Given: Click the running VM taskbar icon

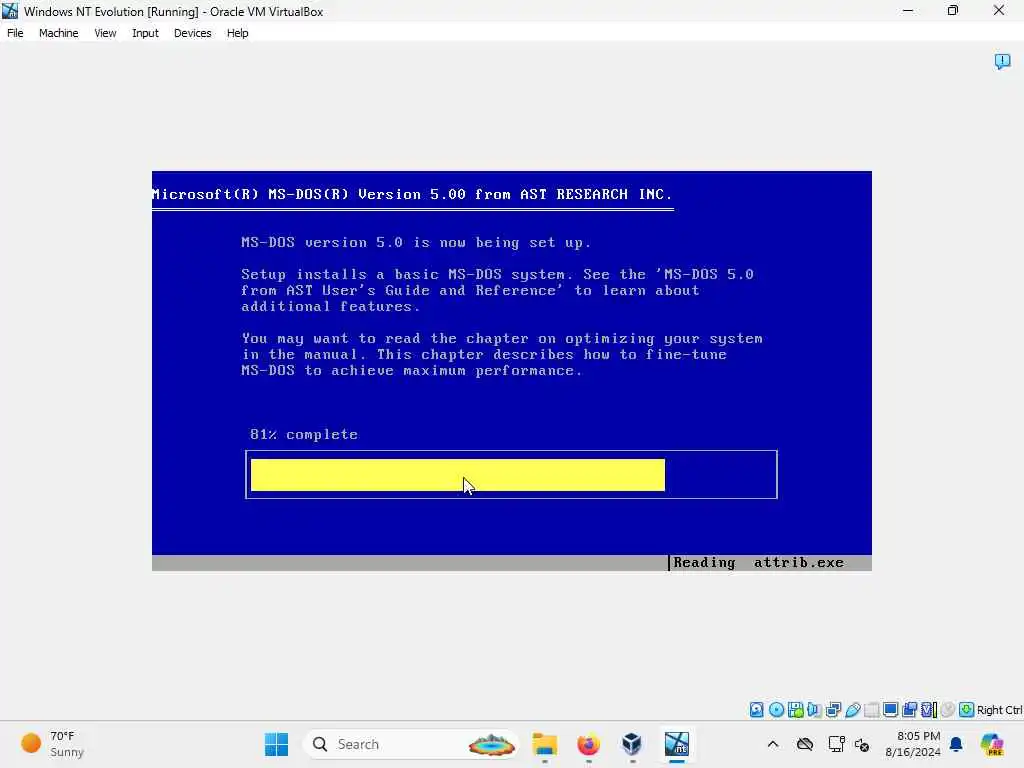Looking at the screenshot, I should tap(677, 744).
